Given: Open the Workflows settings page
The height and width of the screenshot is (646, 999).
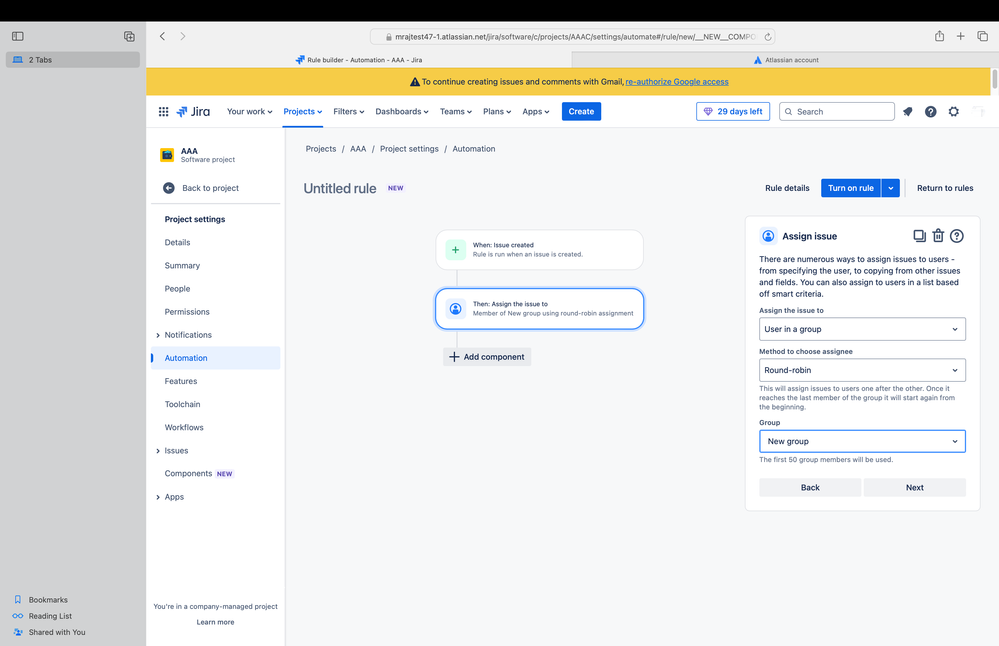Looking at the screenshot, I should coord(183,427).
